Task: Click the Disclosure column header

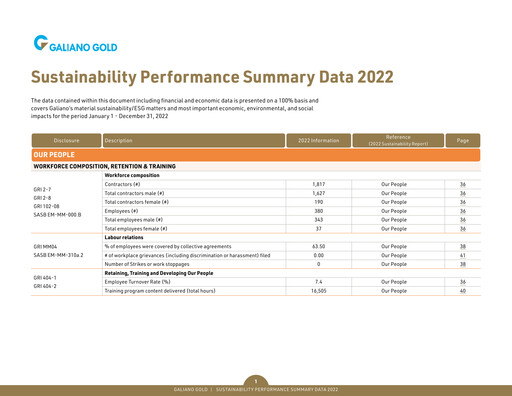Action: click(x=66, y=140)
